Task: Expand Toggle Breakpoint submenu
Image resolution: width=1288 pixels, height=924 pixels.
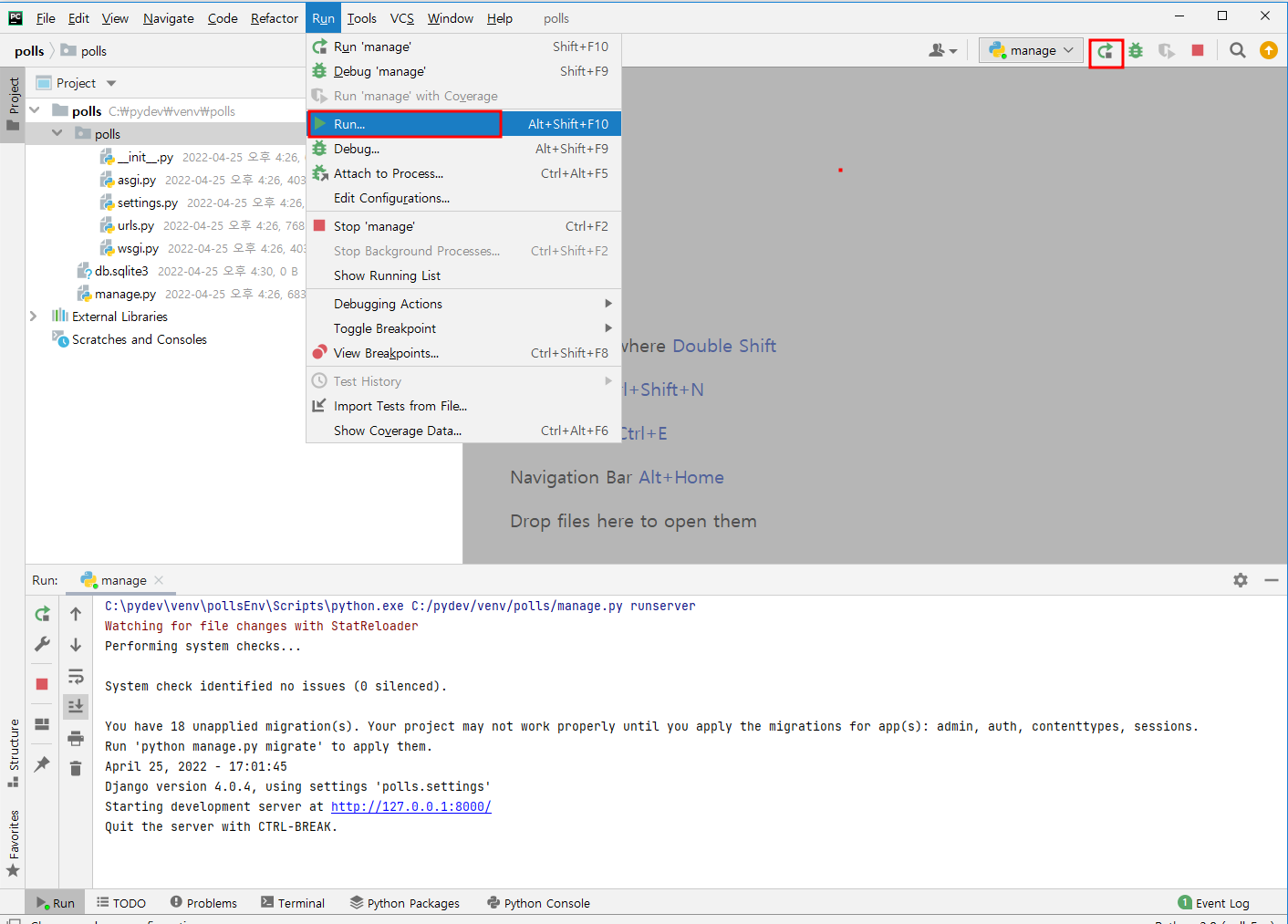Action: pos(463,328)
